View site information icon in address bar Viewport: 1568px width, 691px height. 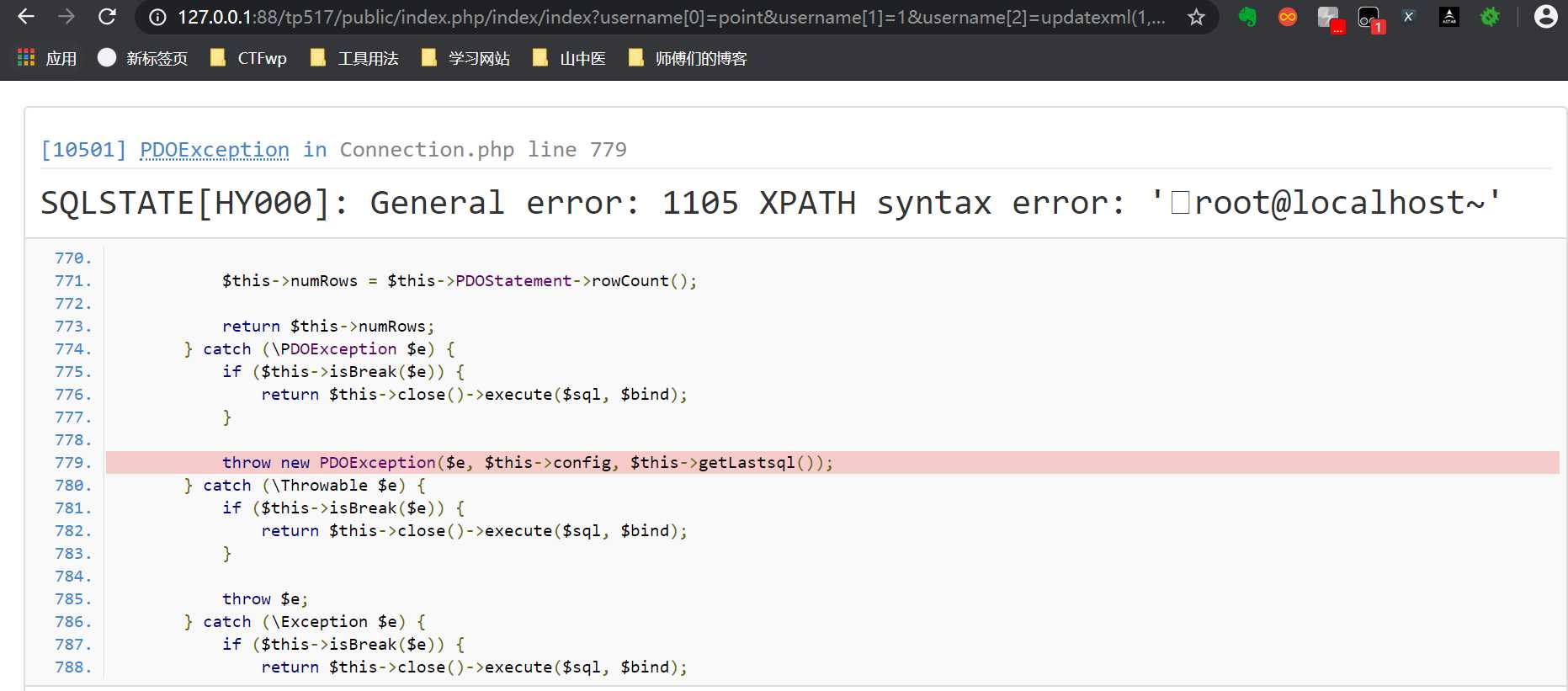[x=157, y=17]
